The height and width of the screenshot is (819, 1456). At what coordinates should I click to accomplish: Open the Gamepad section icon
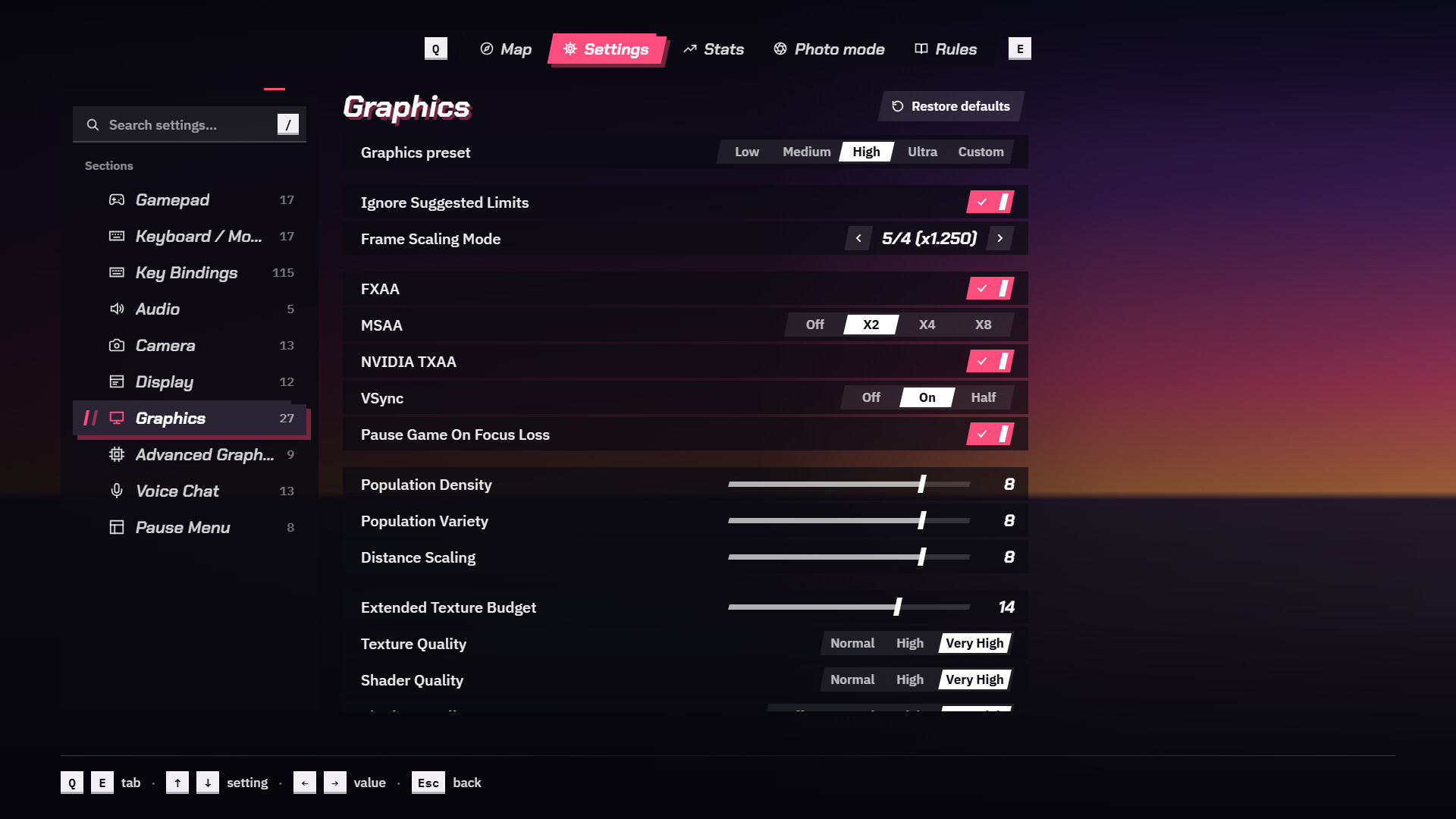[x=116, y=199]
